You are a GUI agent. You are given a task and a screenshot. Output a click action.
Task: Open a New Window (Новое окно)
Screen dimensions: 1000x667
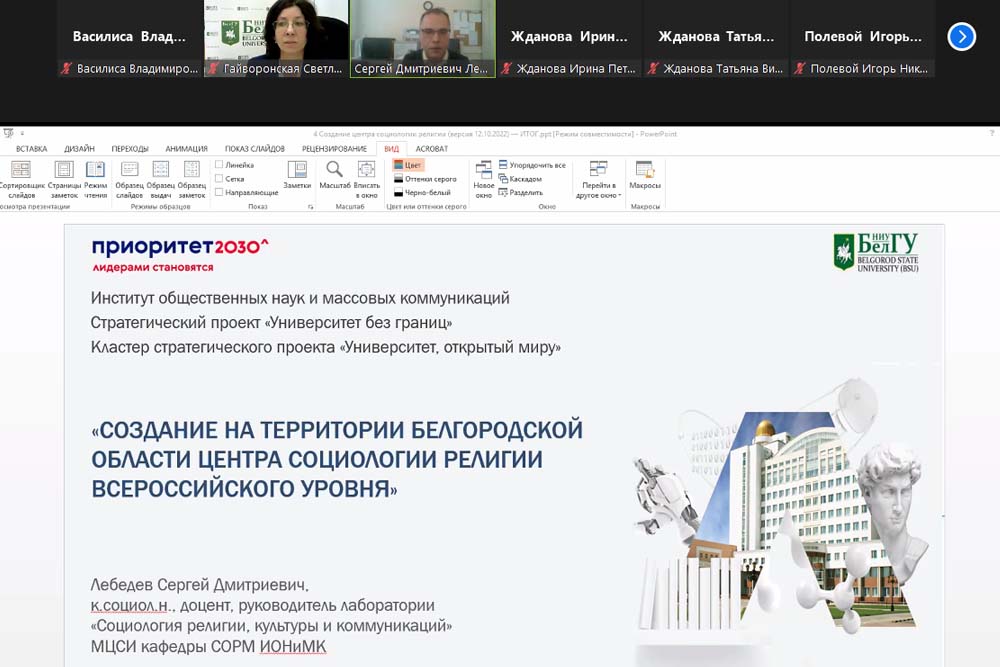coord(484,178)
